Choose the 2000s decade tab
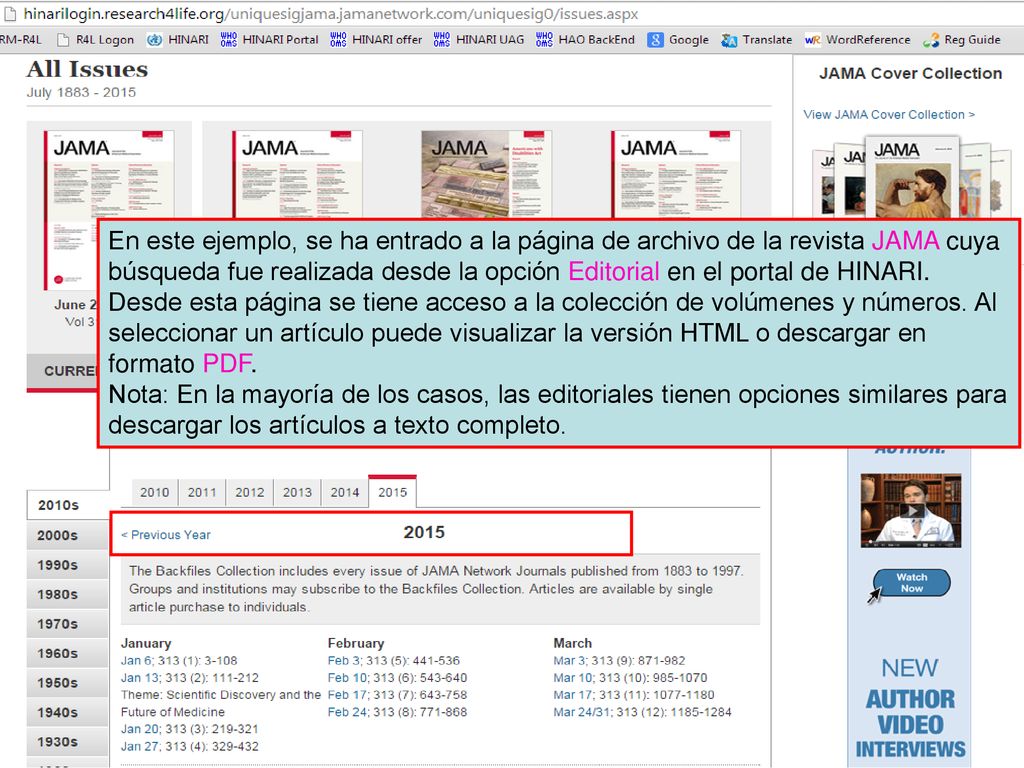1024x768 pixels. point(68,535)
